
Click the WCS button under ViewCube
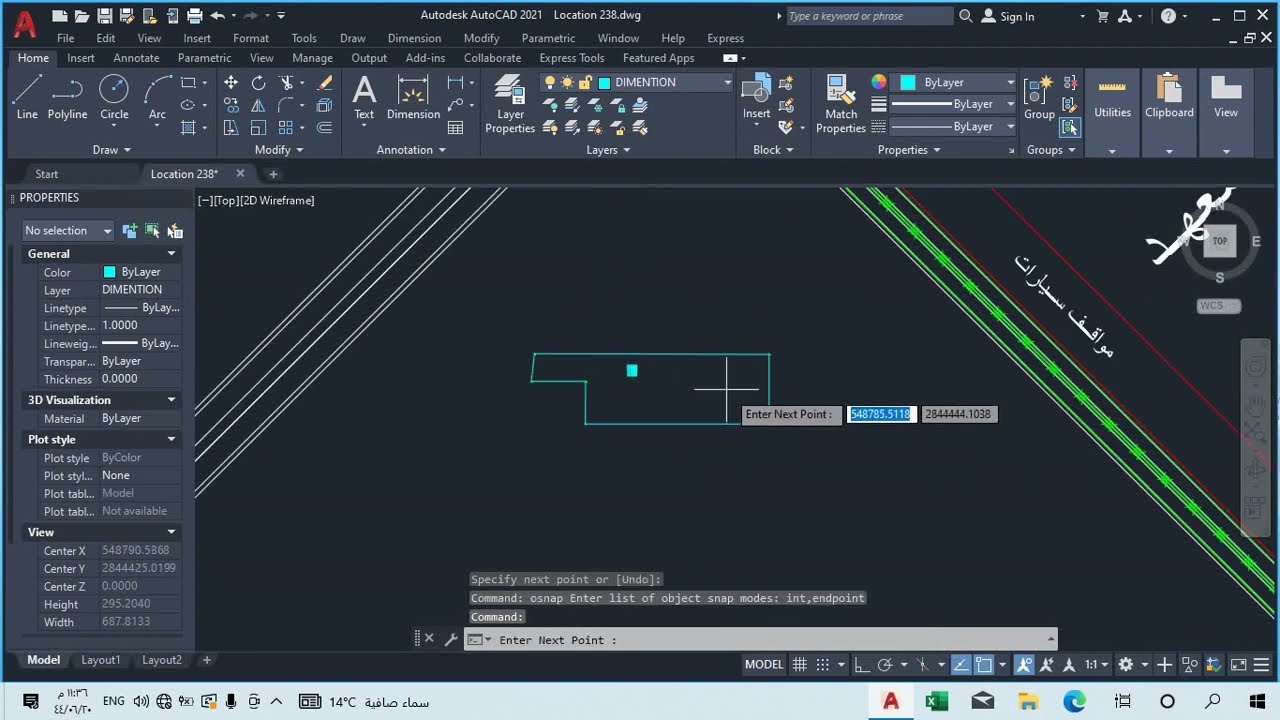click(x=1219, y=306)
